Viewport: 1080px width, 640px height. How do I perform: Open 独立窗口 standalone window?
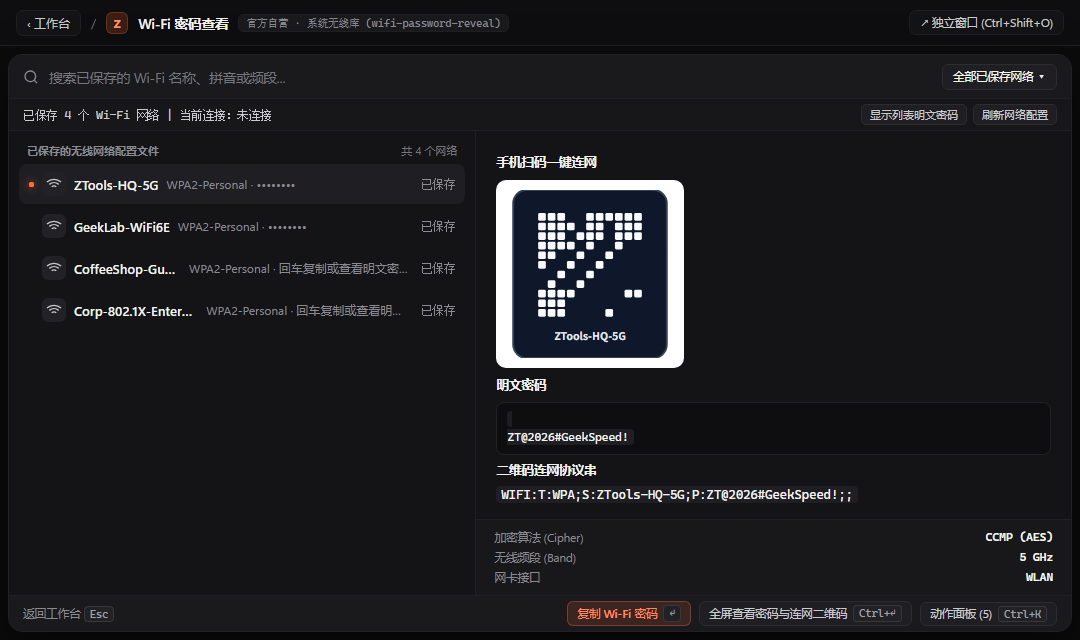point(986,23)
